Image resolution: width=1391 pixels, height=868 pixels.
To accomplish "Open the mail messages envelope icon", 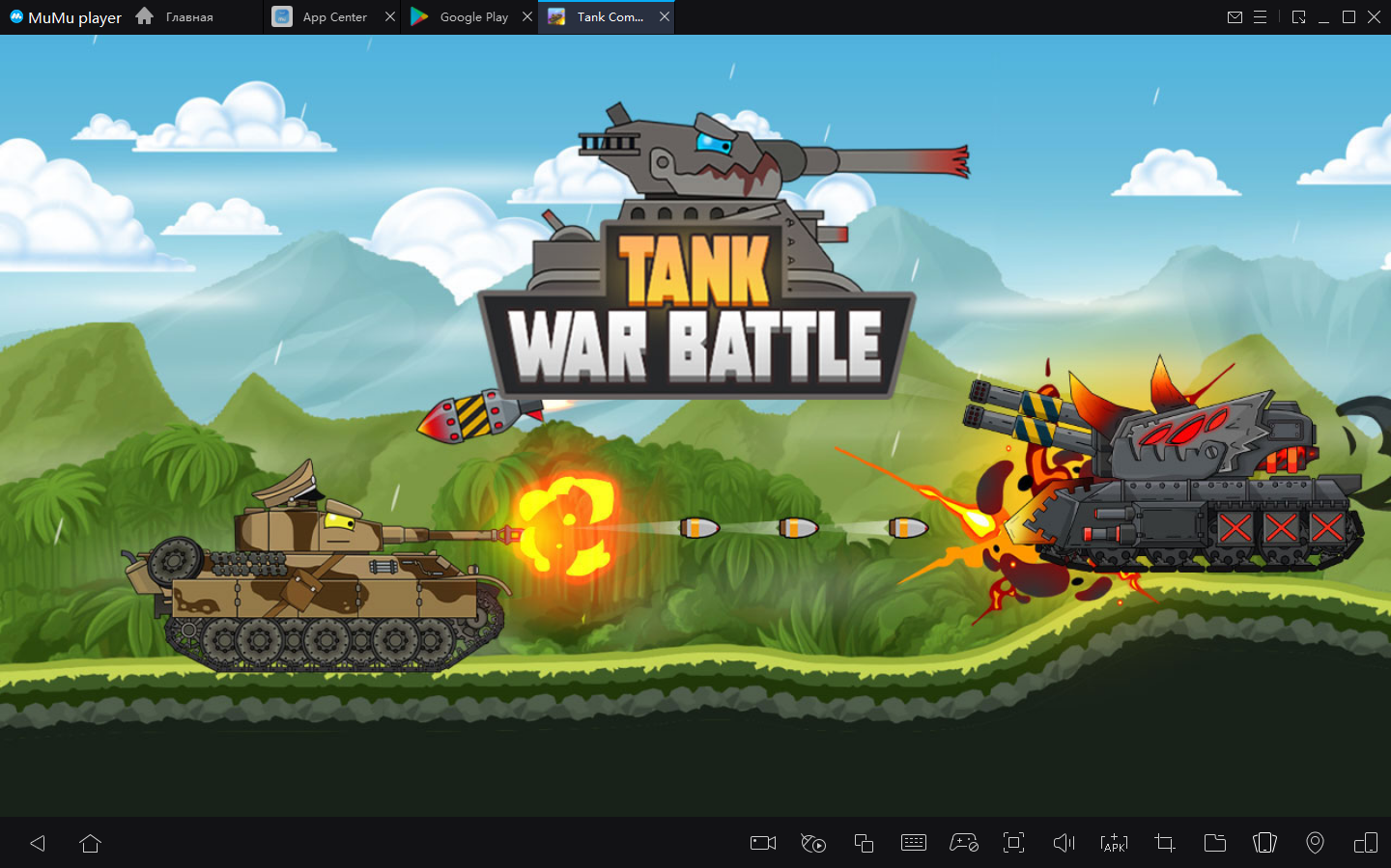I will point(1235,17).
